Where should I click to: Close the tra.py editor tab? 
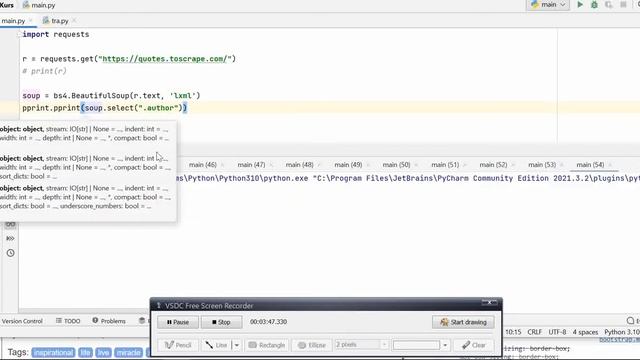[74, 20]
